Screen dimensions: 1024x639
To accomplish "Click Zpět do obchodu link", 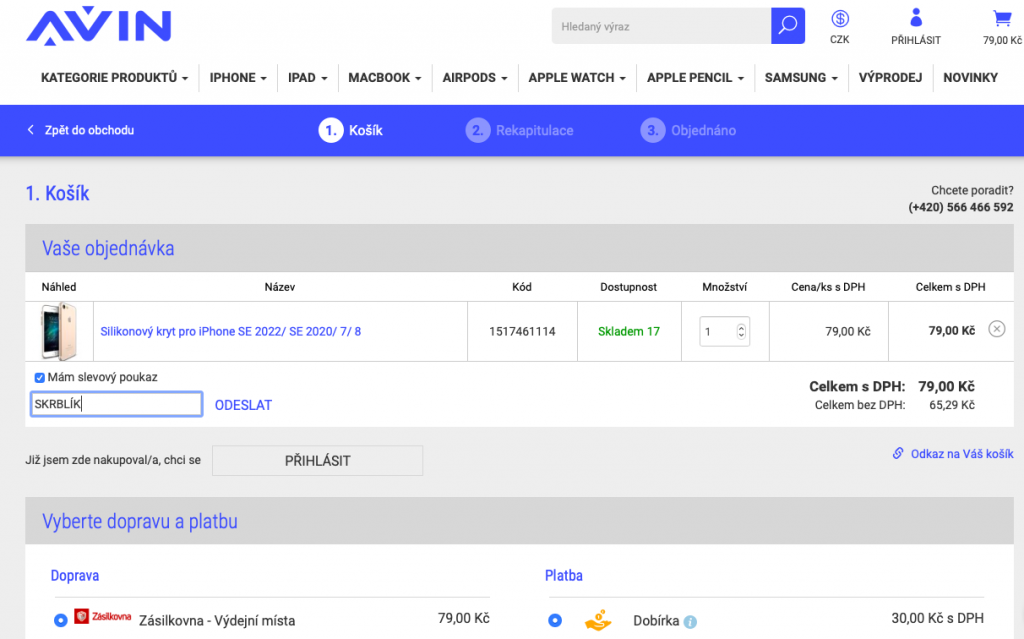I will point(89,130).
